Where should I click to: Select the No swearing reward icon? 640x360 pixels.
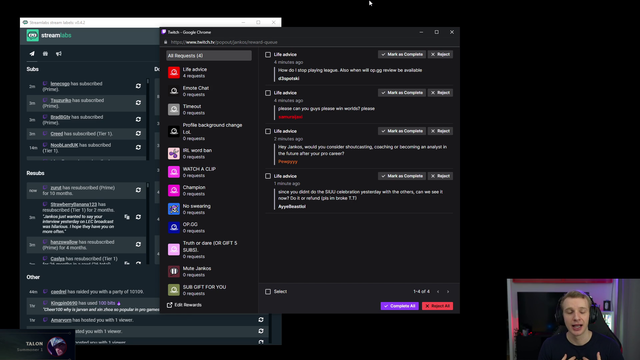coord(173,209)
